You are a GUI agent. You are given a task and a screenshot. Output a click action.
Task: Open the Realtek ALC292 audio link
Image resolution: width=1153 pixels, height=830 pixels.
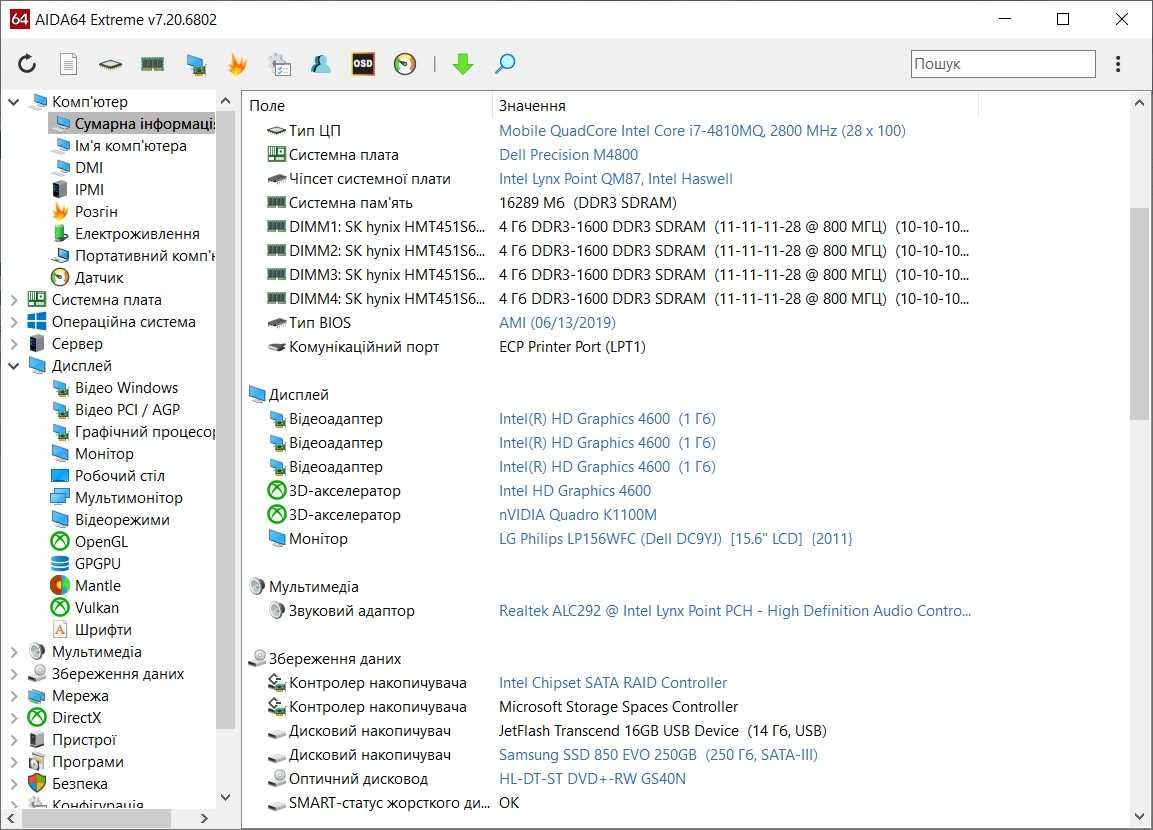point(735,611)
